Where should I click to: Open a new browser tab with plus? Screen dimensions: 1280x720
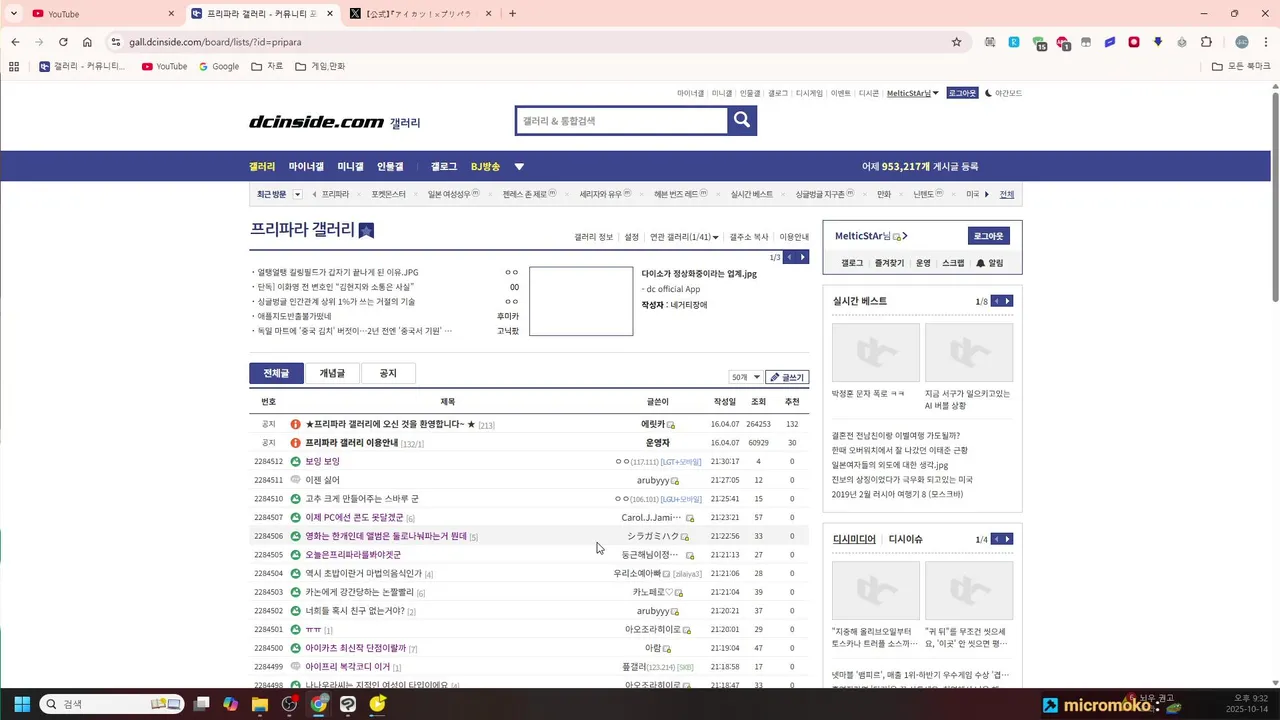(x=512, y=14)
